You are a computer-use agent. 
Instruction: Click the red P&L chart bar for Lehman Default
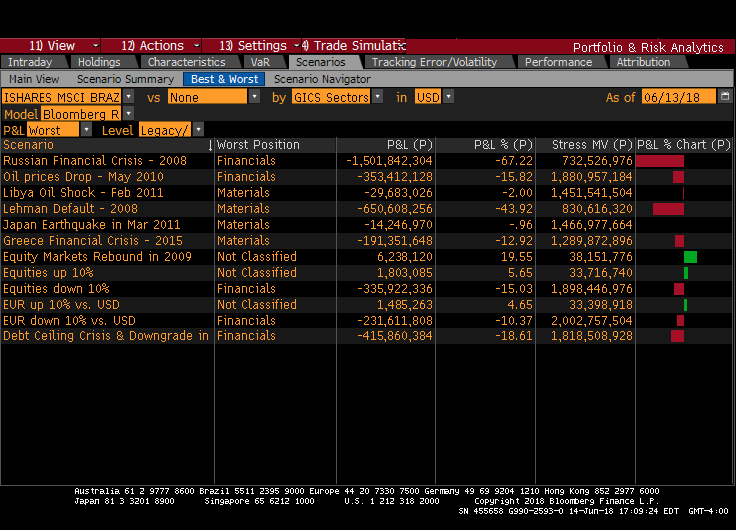668,209
